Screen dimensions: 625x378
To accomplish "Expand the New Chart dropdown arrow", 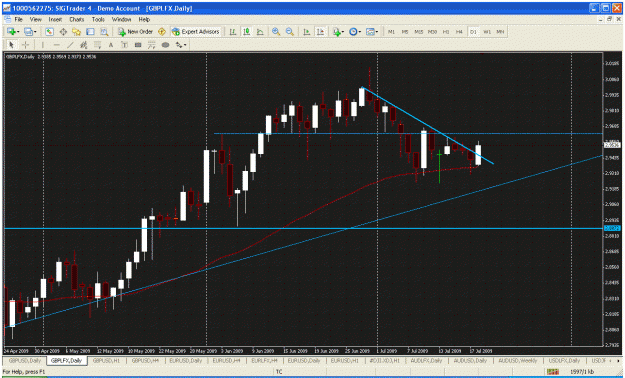I will [18, 32].
